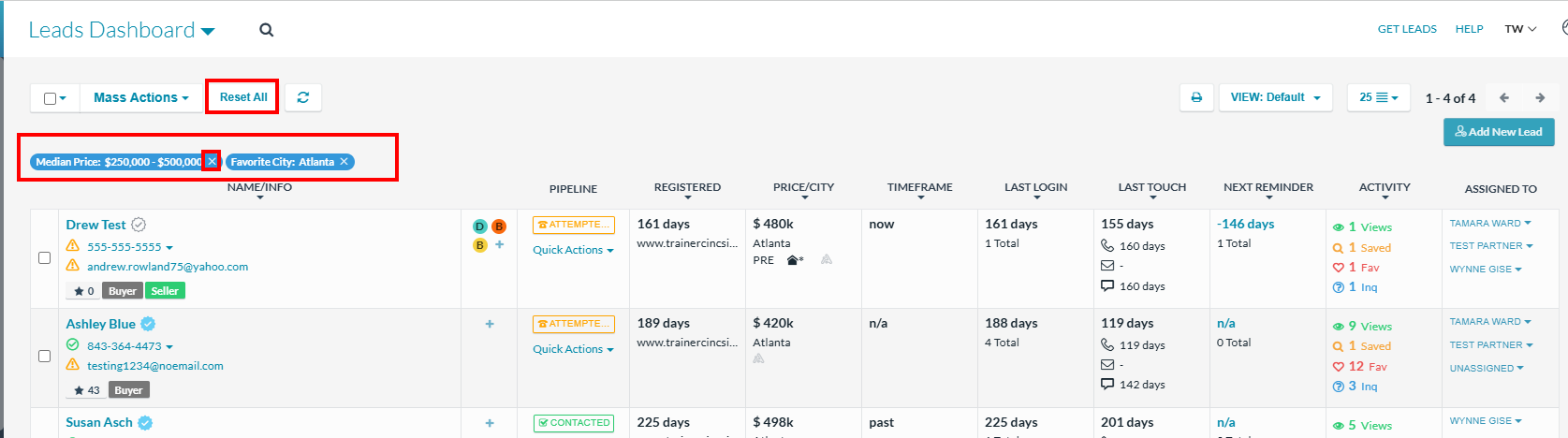The image size is (1568, 438).
Task: Click the green Seller tag
Action: (x=165, y=291)
